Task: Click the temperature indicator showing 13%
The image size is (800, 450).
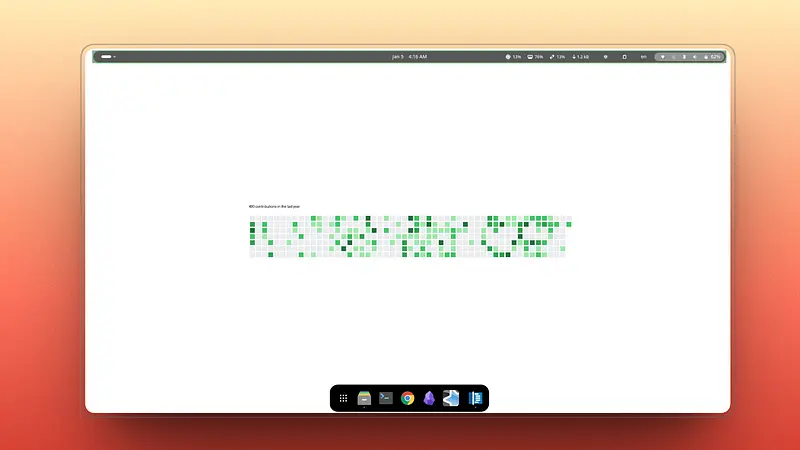Action: point(558,57)
